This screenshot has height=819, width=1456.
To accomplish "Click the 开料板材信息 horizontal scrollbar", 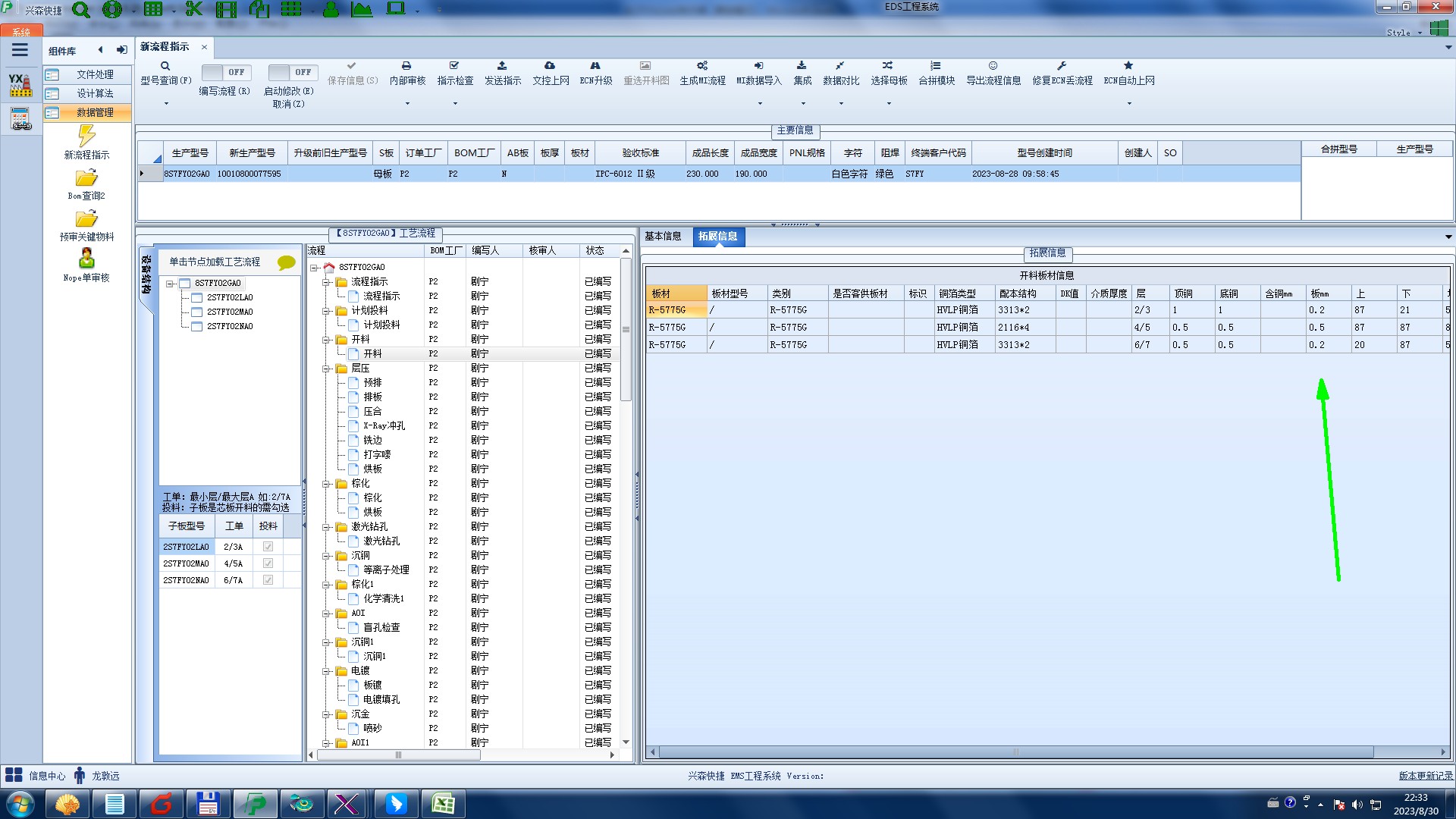I will coord(1016,752).
